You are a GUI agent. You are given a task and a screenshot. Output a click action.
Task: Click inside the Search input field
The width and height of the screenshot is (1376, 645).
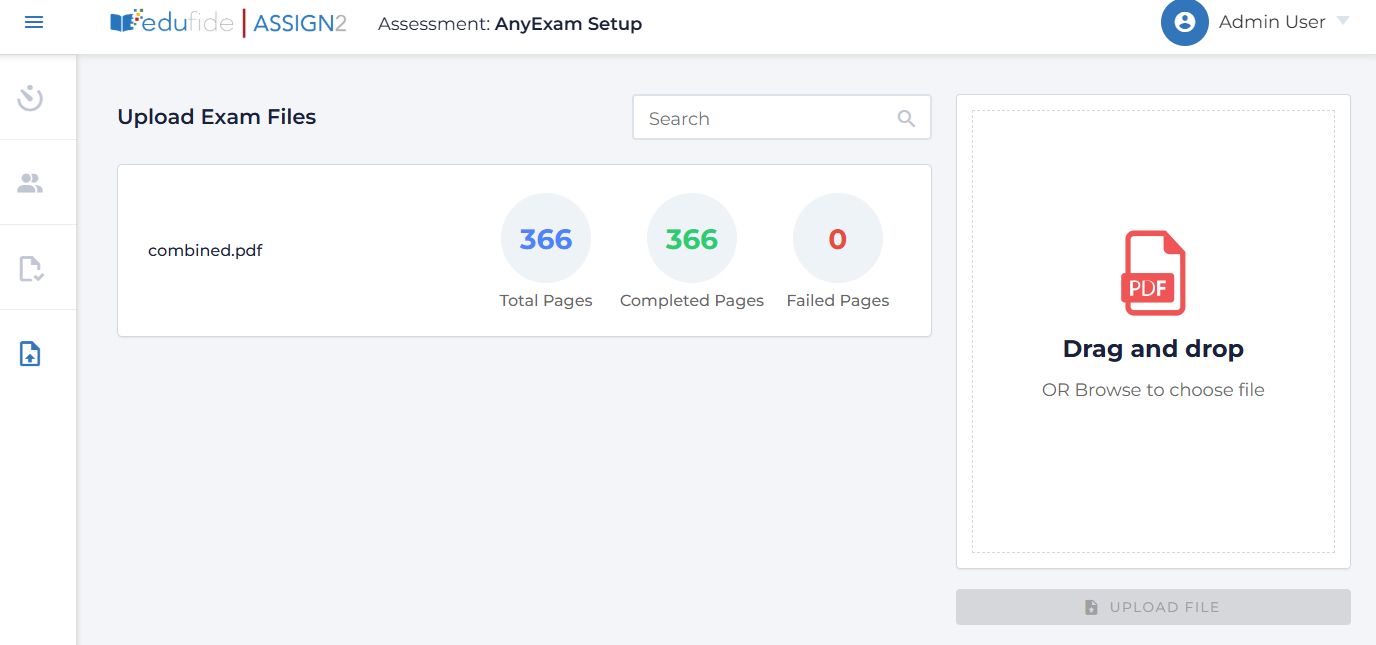click(x=770, y=117)
